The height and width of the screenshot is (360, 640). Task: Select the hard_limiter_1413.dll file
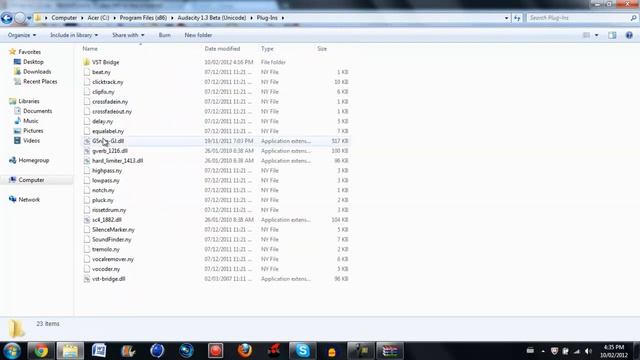pos(118,160)
